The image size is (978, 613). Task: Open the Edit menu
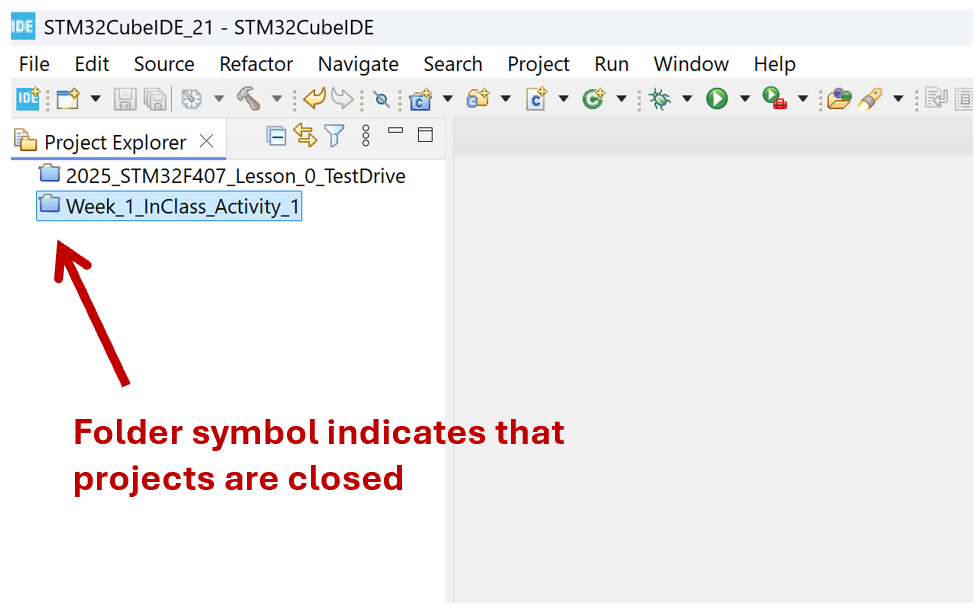point(92,64)
